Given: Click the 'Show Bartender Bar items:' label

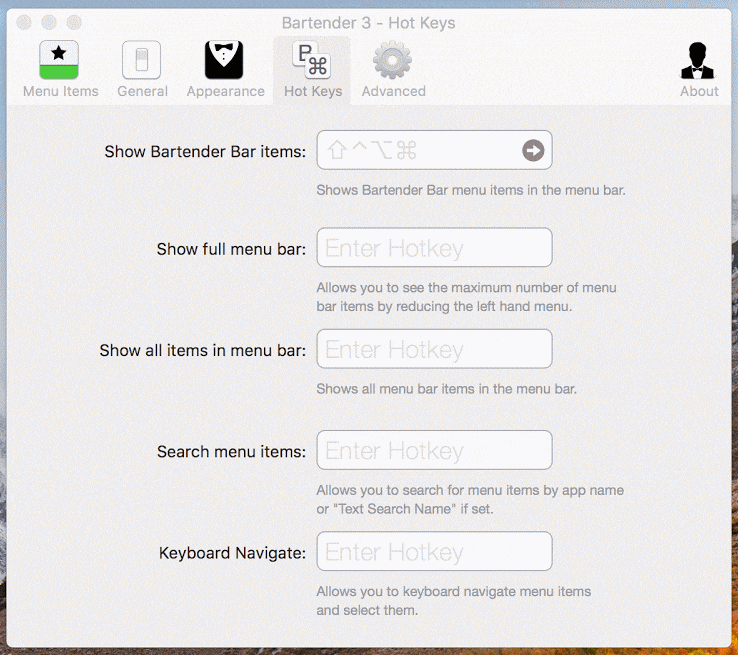Looking at the screenshot, I should click(x=205, y=152).
